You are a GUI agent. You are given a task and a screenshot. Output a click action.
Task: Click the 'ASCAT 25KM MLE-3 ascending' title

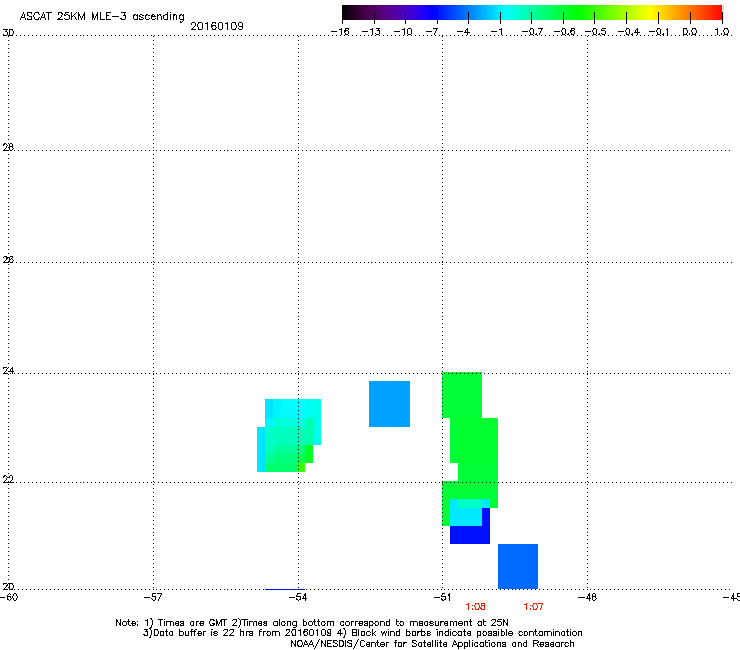tap(102, 17)
